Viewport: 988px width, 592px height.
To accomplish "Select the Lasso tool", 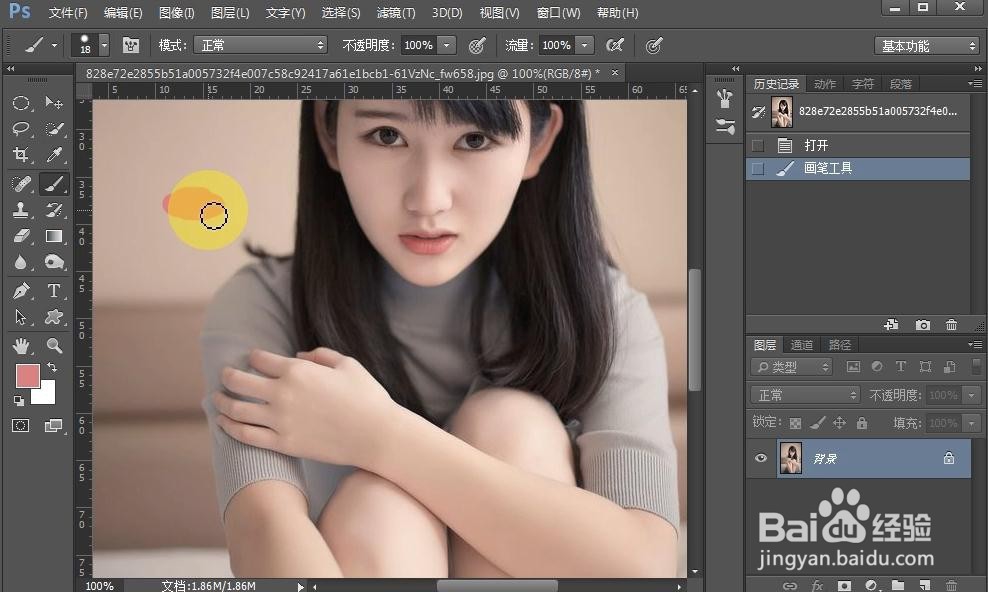I will (21, 128).
